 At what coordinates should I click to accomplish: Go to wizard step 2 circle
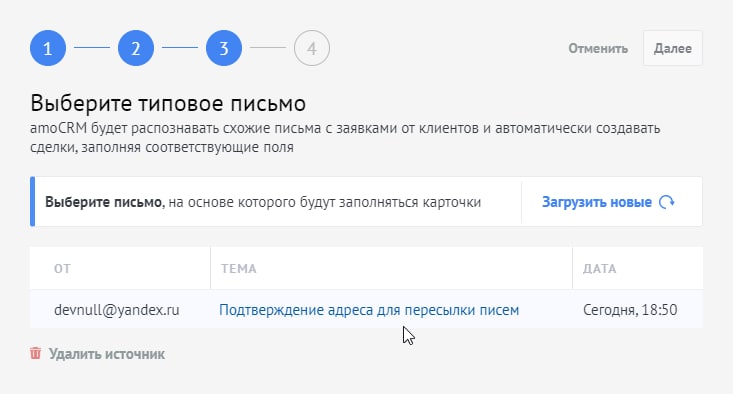click(136, 48)
